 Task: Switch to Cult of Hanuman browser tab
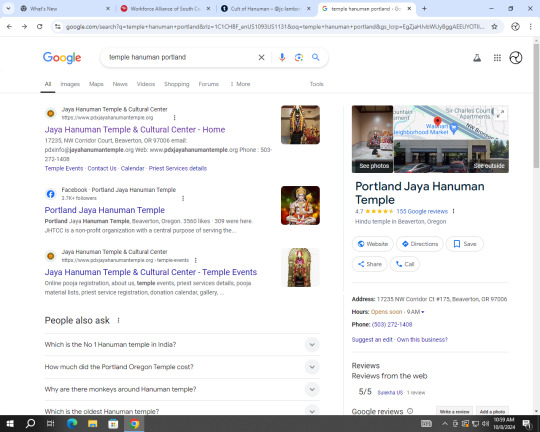point(265,9)
